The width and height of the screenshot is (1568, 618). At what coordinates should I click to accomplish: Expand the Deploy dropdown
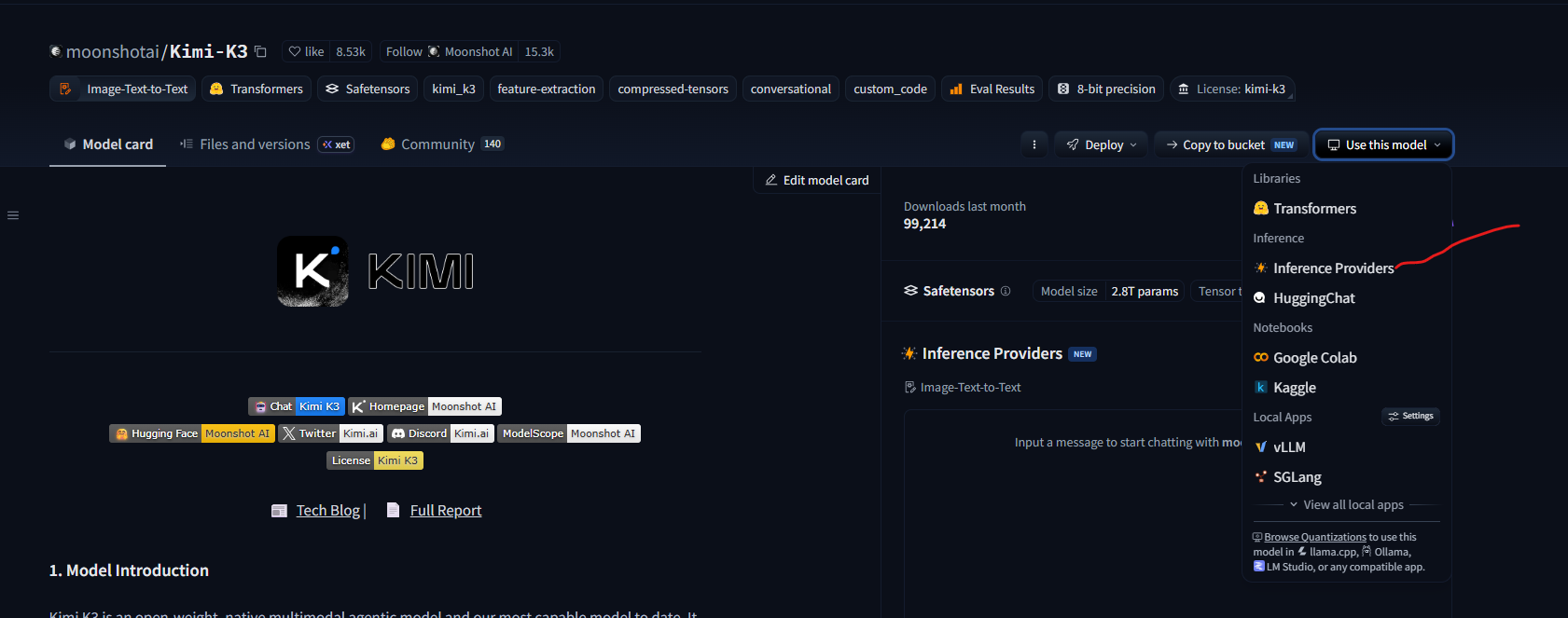pos(1102,144)
